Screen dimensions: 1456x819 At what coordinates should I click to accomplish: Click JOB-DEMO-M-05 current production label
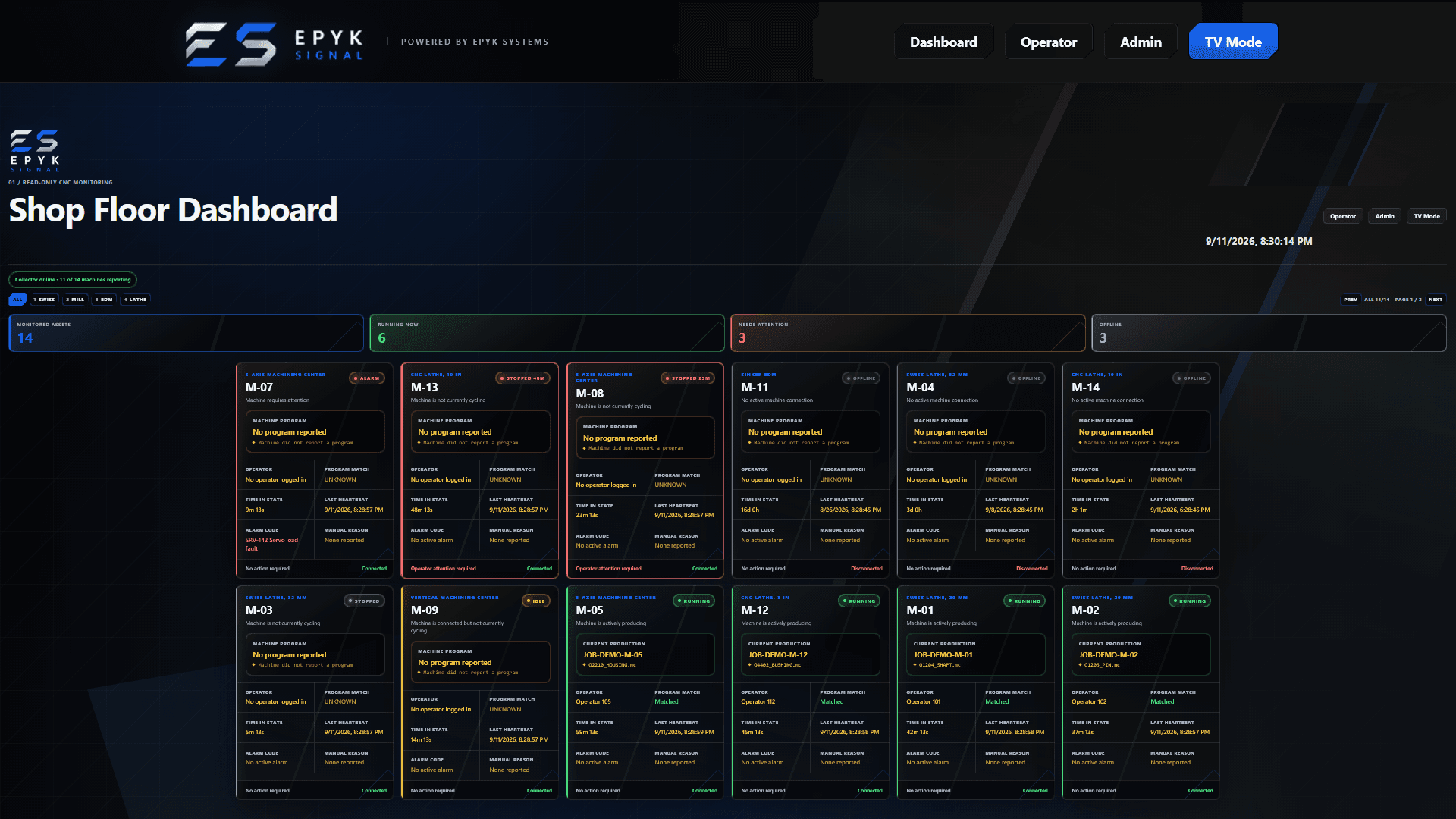tap(613, 655)
